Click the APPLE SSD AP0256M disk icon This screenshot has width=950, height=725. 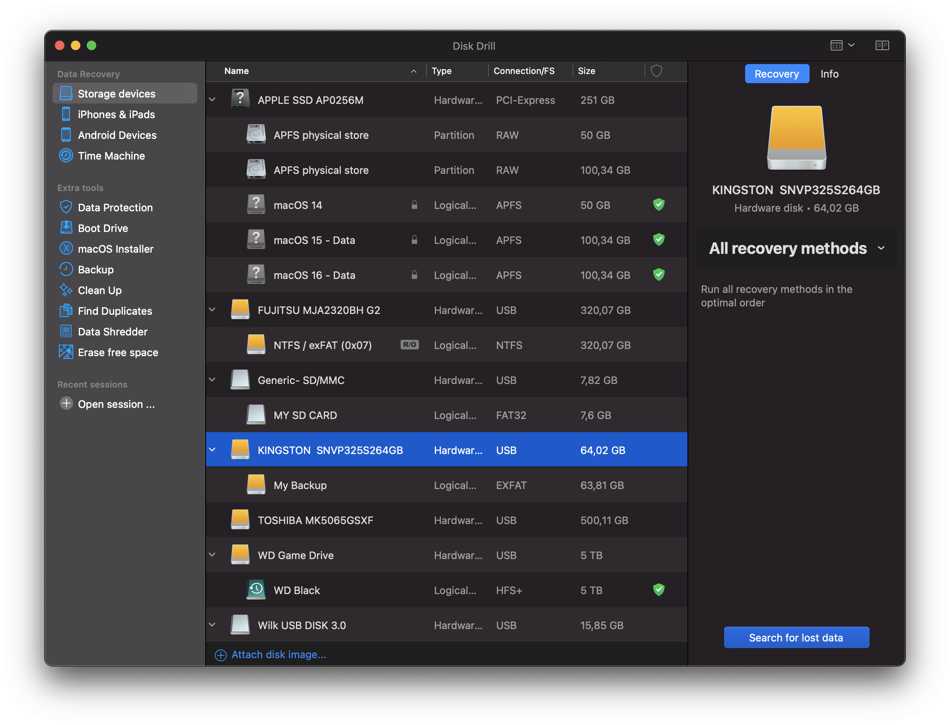[x=241, y=99]
